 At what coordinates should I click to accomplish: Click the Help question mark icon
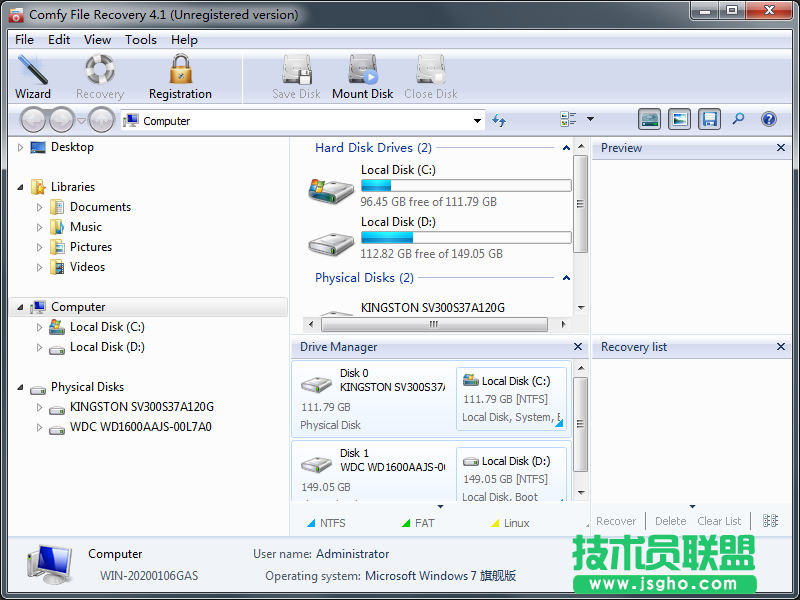(767, 119)
